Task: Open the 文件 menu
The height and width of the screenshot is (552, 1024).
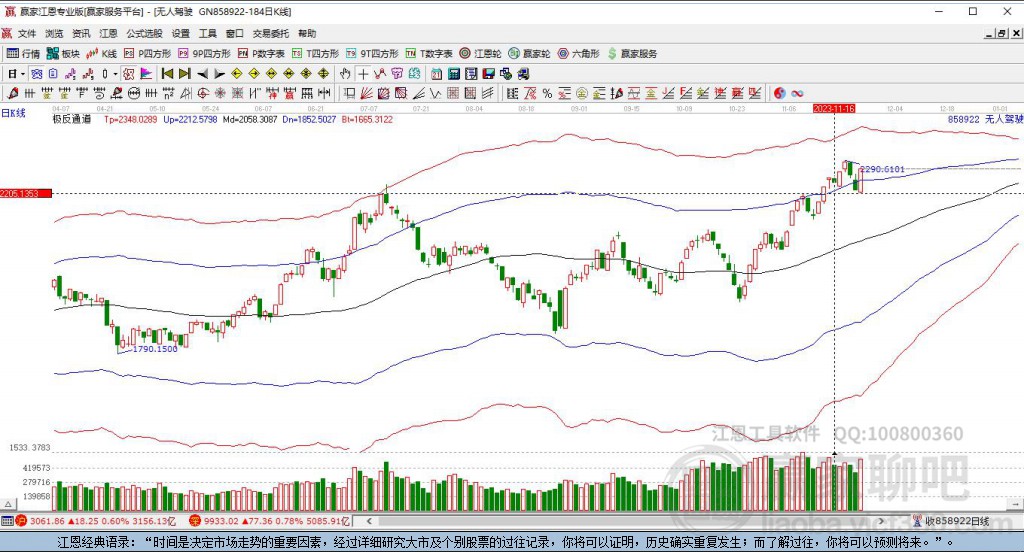Action: coord(27,33)
